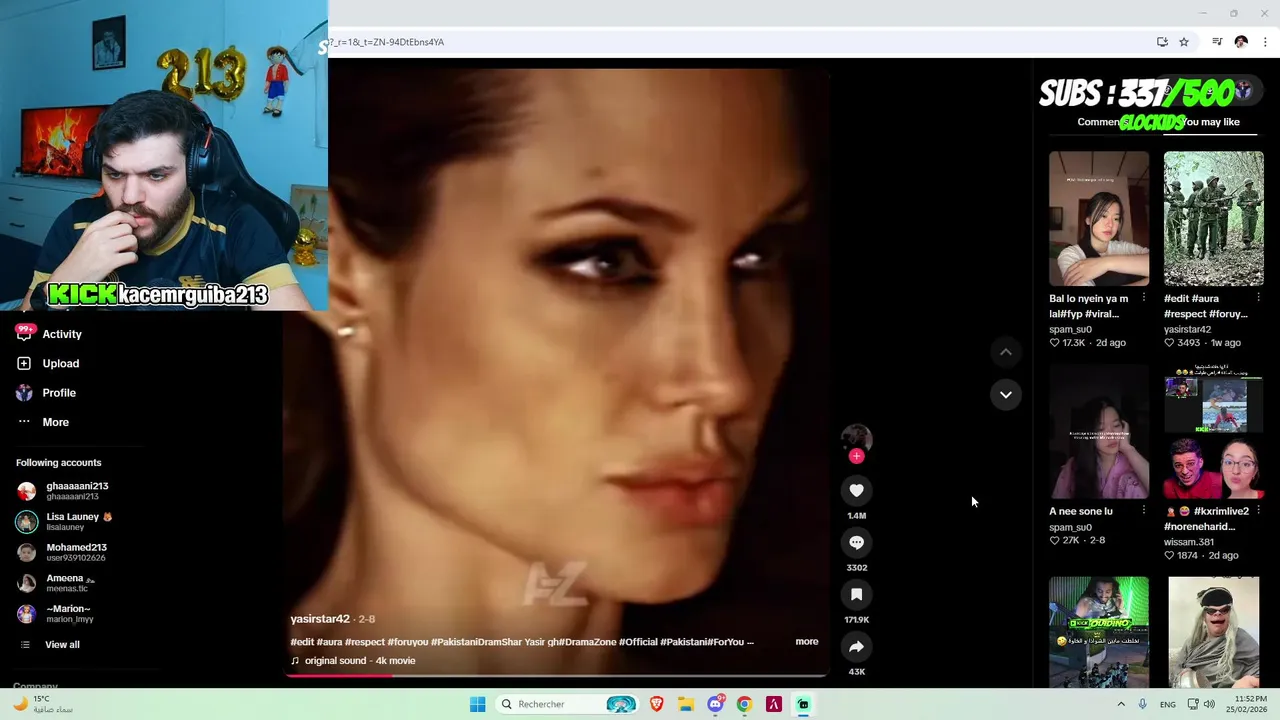Open the weather widget on the taskbar
This screenshot has height=720, width=1280.
tap(42, 704)
